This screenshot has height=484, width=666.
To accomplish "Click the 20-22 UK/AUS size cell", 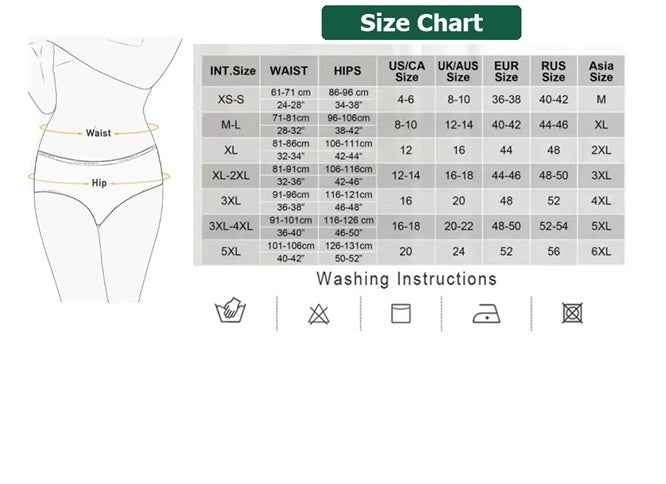I will tap(459, 226).
